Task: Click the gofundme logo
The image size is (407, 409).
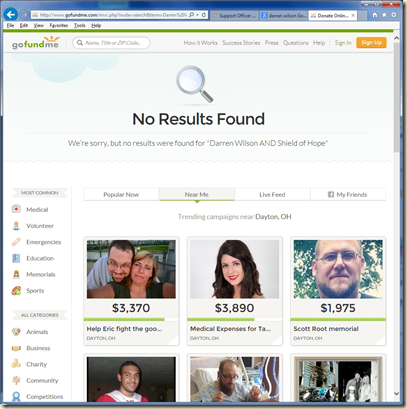Action: [35, 43]
